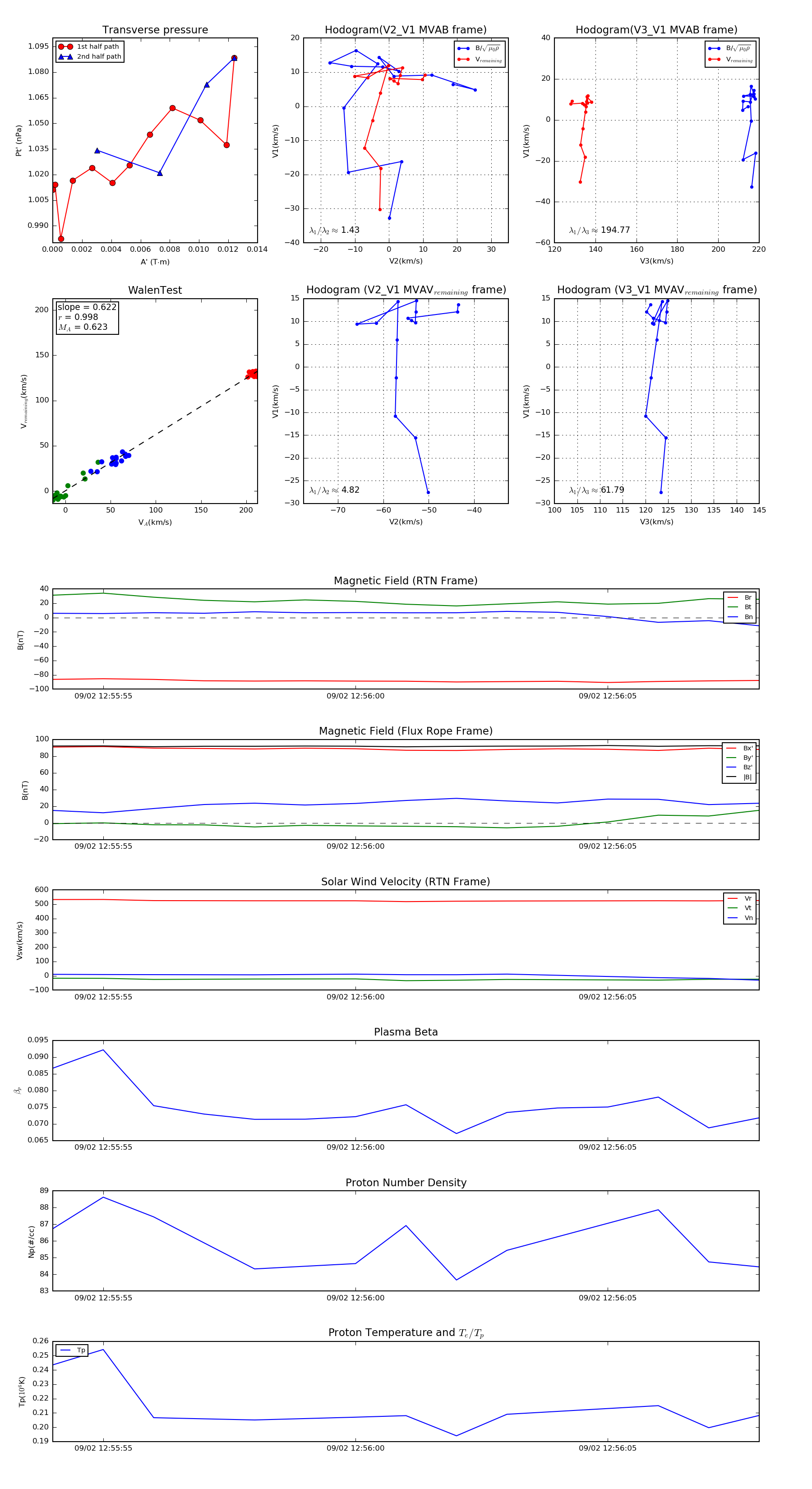The height and width of the screenshot is (1489, 812).
Task: Click the "Vremaining" legend entry in V3_V1 MVAB hodogram
Action: (x=730, y=59)
